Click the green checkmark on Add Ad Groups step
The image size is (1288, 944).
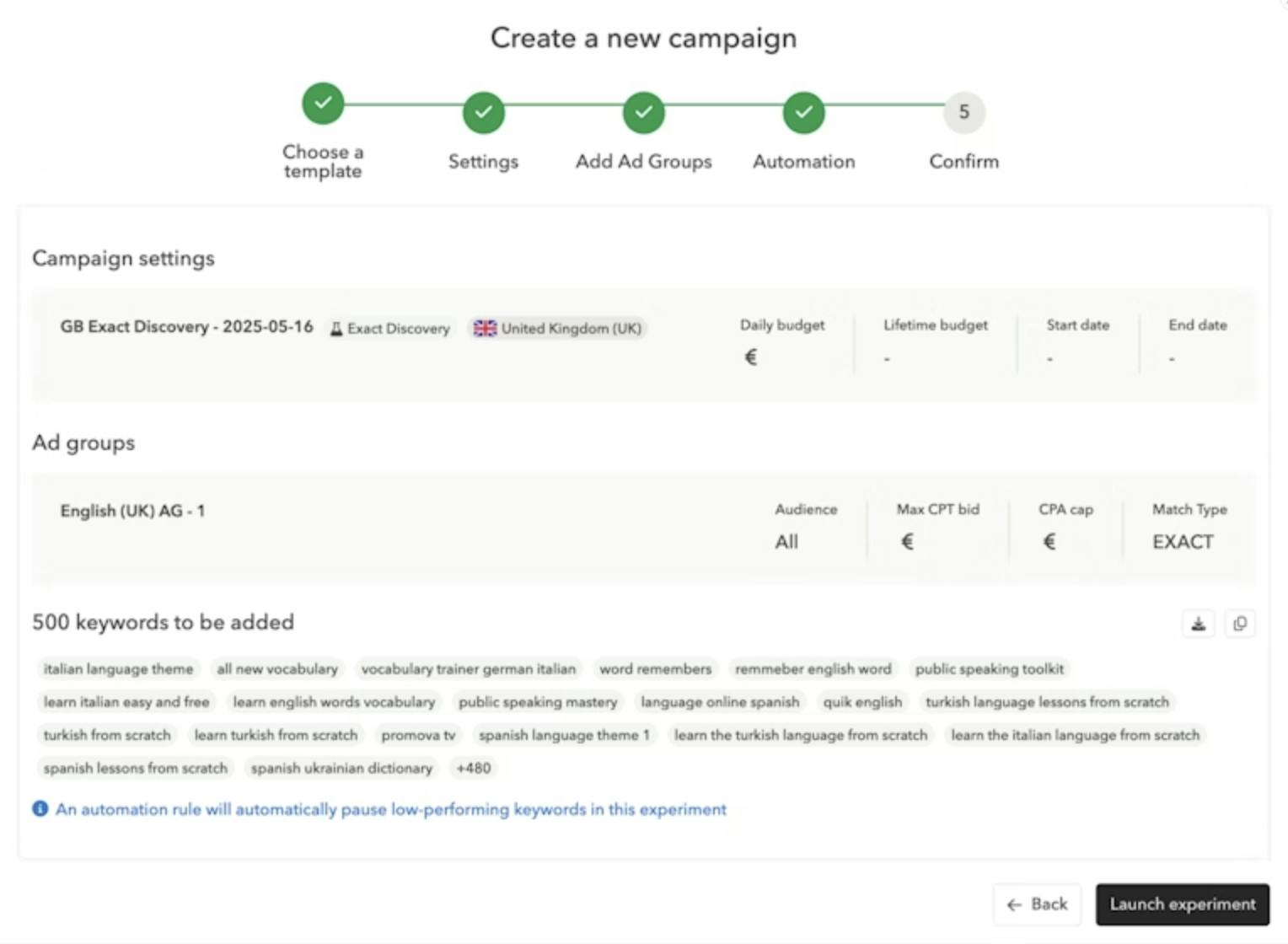coord(642,112)
